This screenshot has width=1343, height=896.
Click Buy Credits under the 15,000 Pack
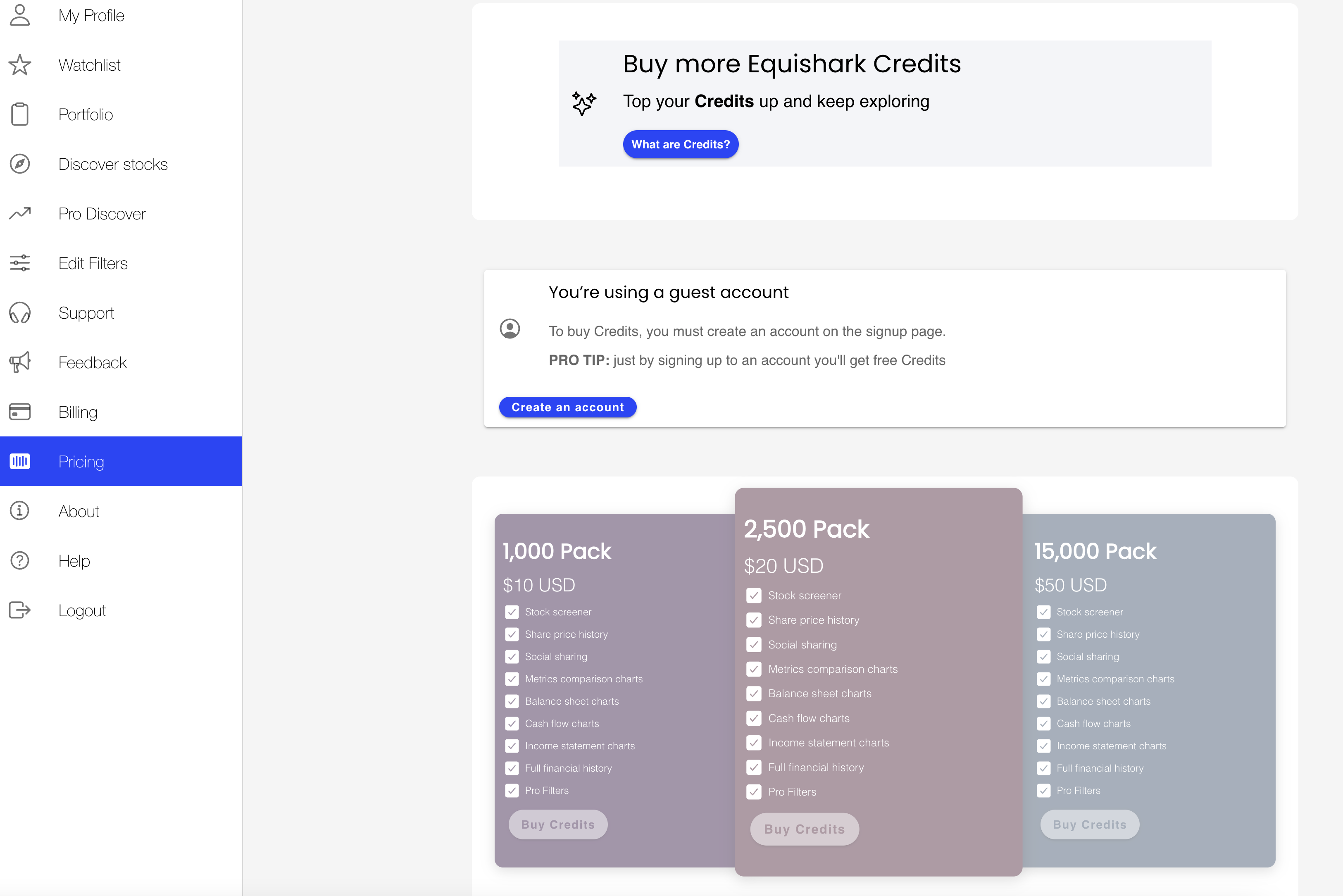coord(1089,824)
